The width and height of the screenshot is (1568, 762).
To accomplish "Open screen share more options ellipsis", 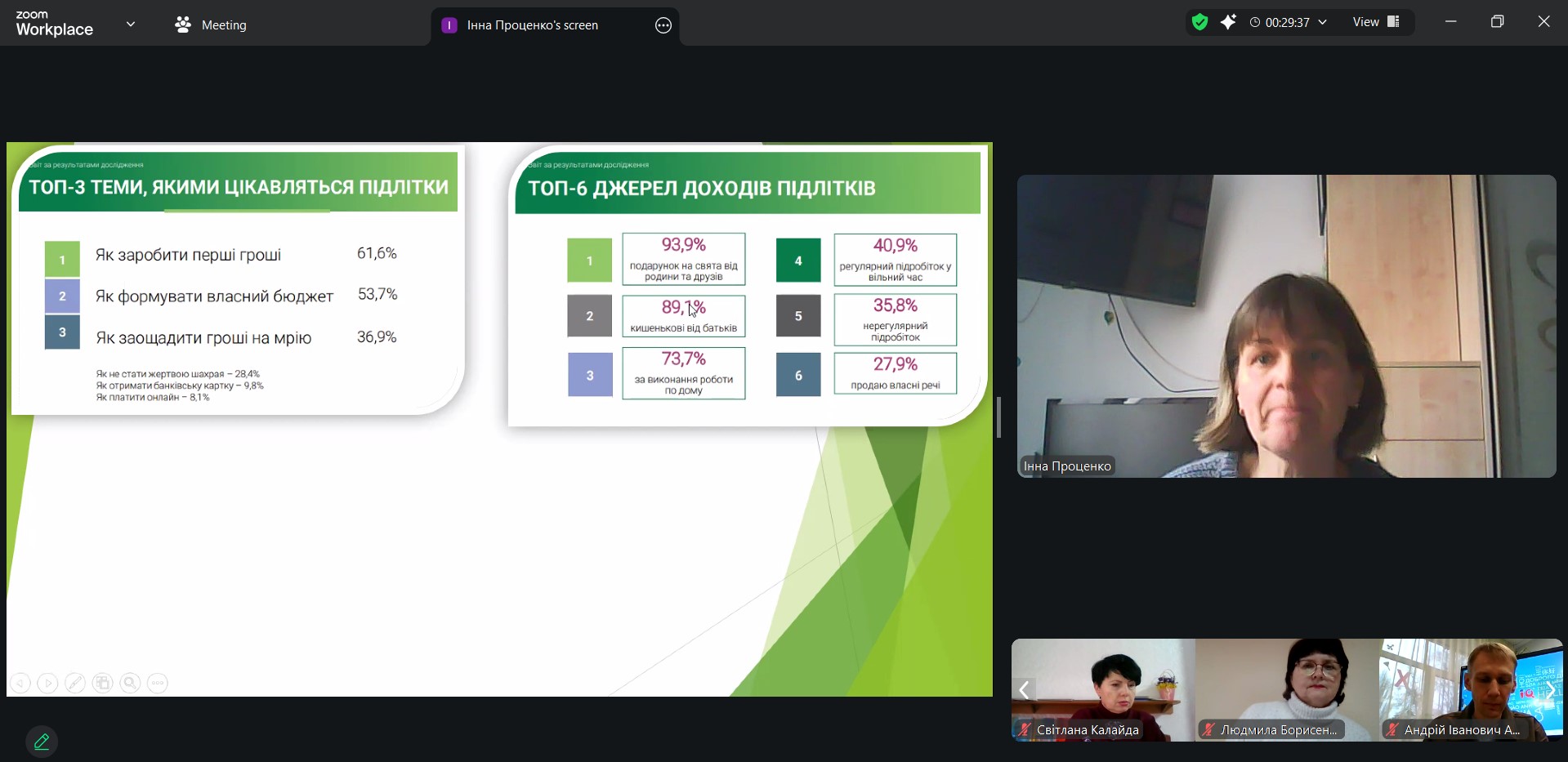I will coord(663,25).
